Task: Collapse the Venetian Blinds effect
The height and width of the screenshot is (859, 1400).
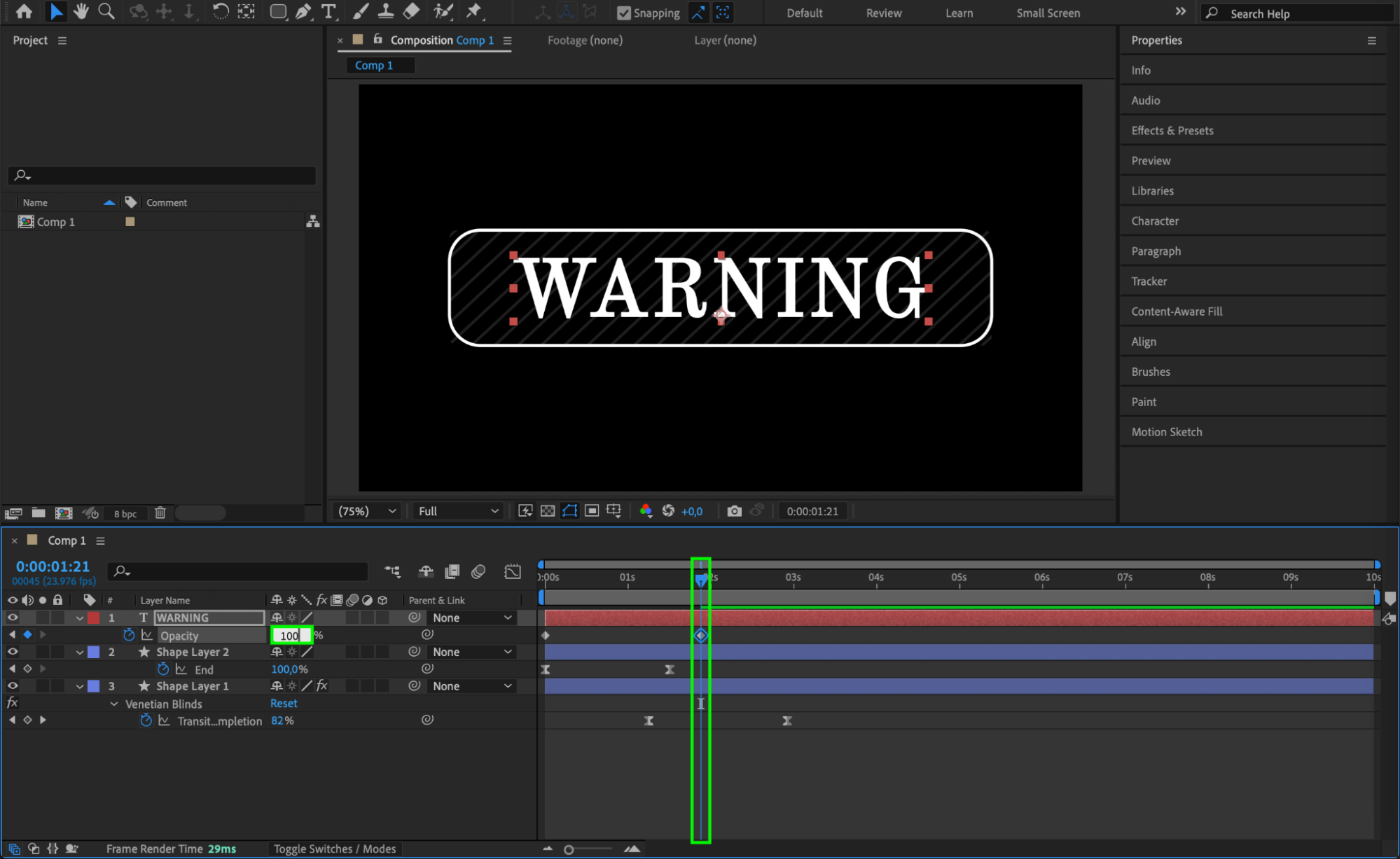Action: [x=114, y=704]
